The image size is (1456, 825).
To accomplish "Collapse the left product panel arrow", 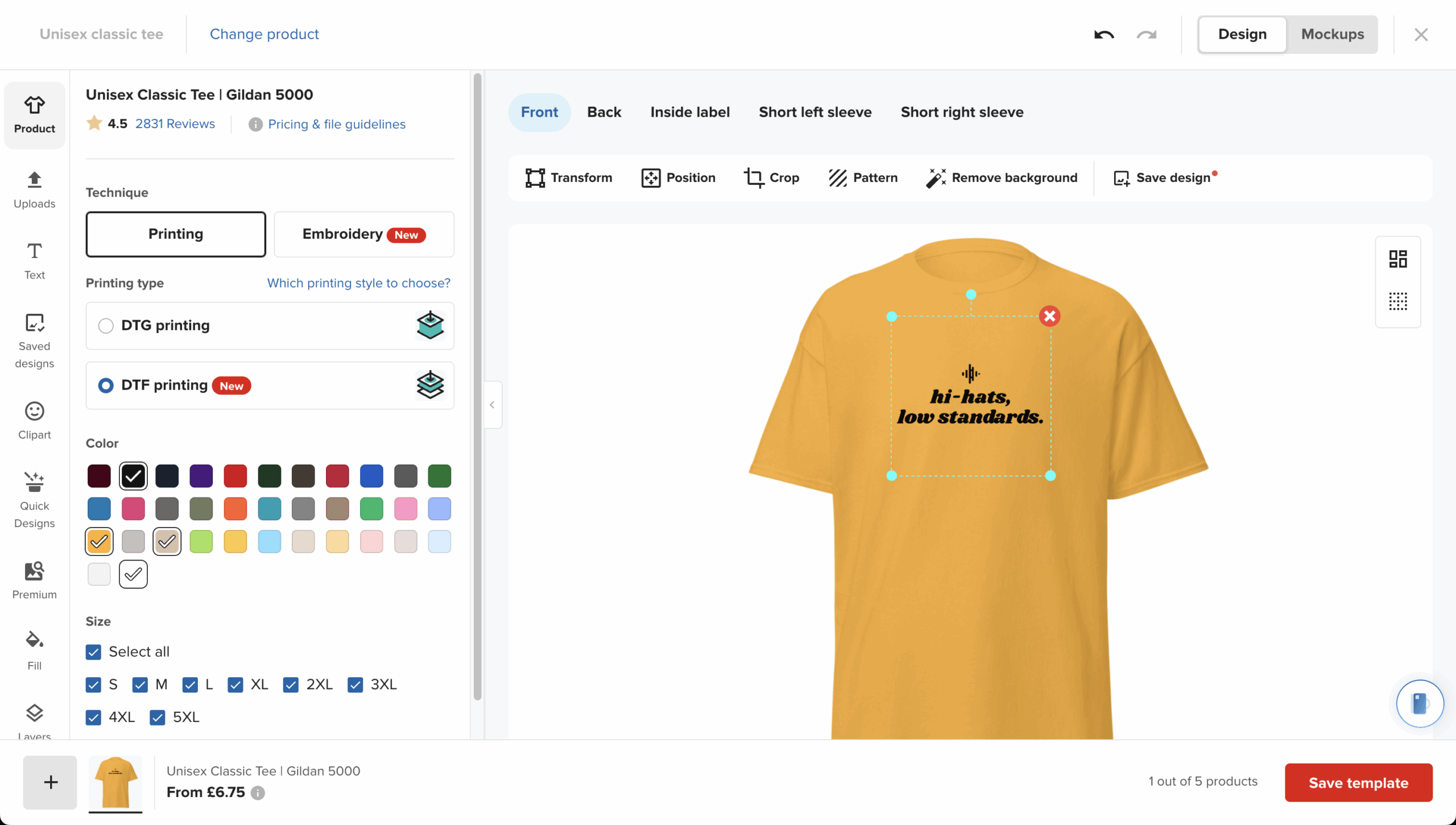I will 492,405.
